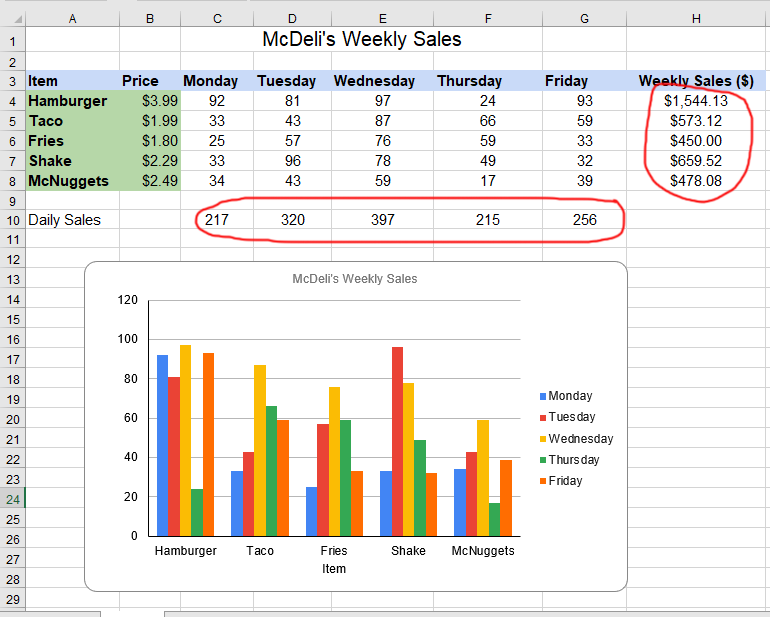Click the red Tuesday legend marker

pos(543,418)
